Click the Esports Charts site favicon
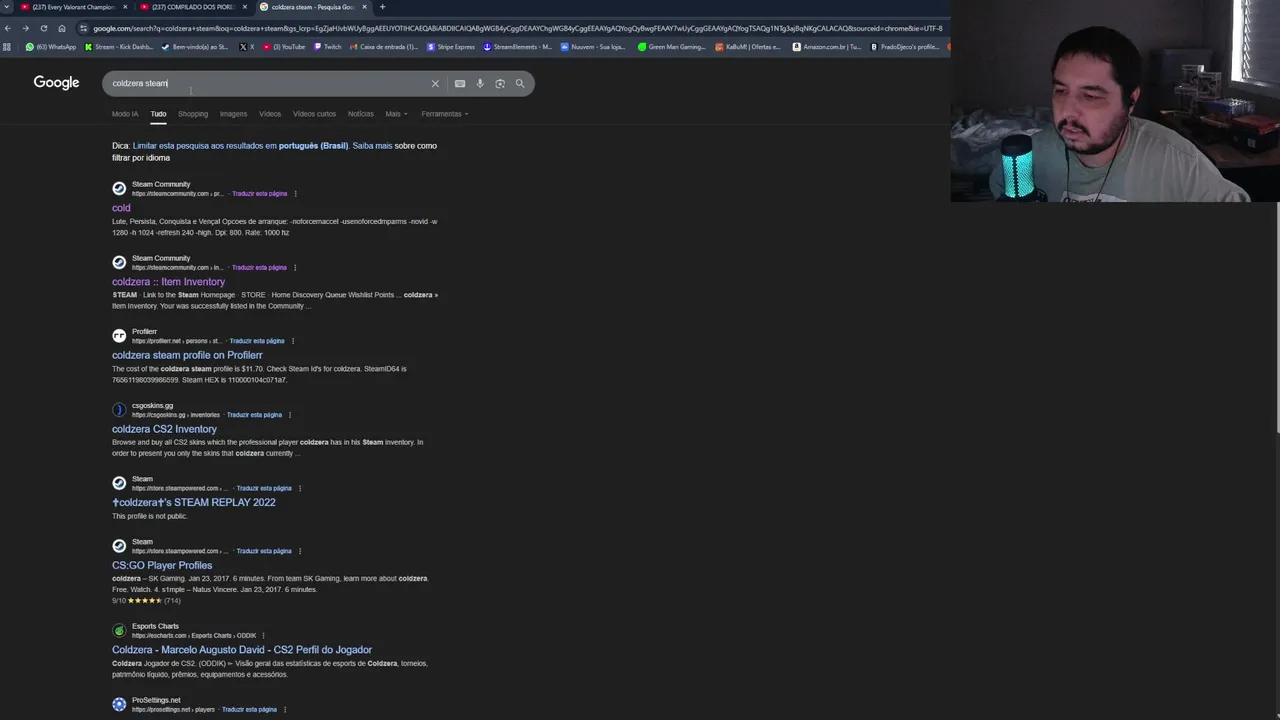The image size is (1280, 720). click(119, 631)
